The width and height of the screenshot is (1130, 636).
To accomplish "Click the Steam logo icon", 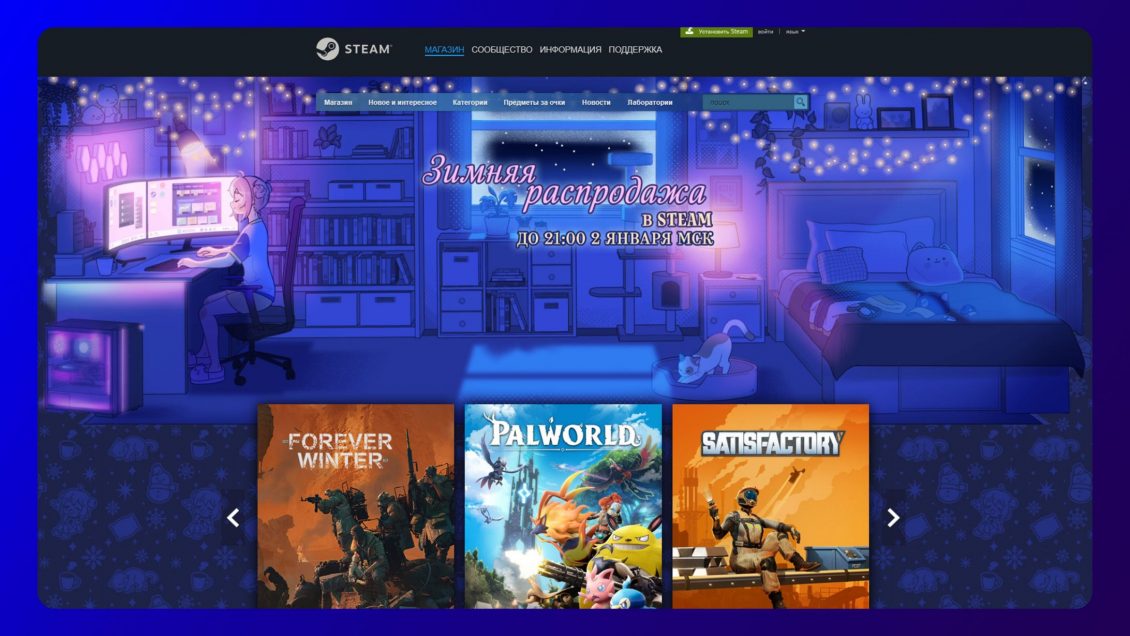I will click(327, 49).
